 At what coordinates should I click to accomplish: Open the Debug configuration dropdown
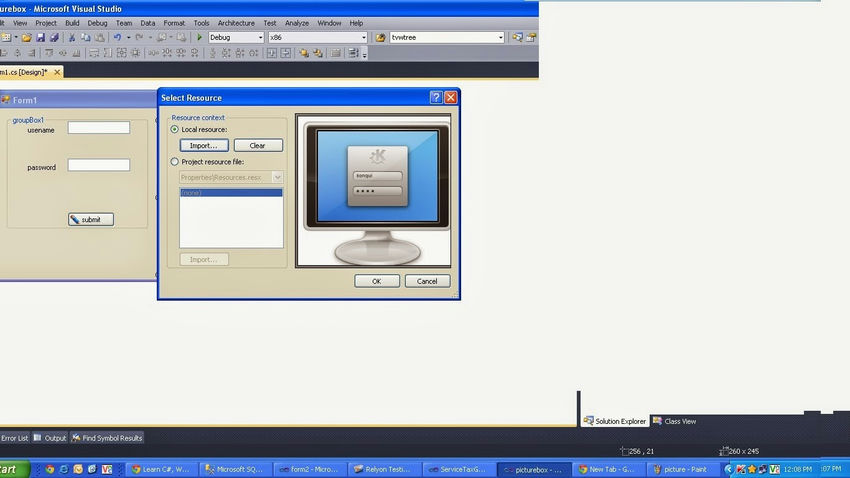pos(260,37)
